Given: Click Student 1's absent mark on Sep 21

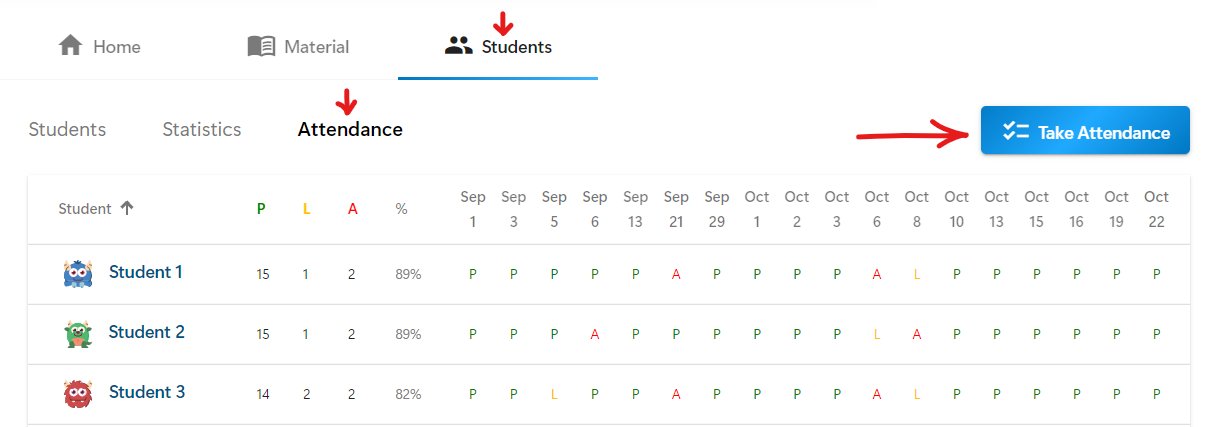Looking at the screenshot, I should click(676, 274).
